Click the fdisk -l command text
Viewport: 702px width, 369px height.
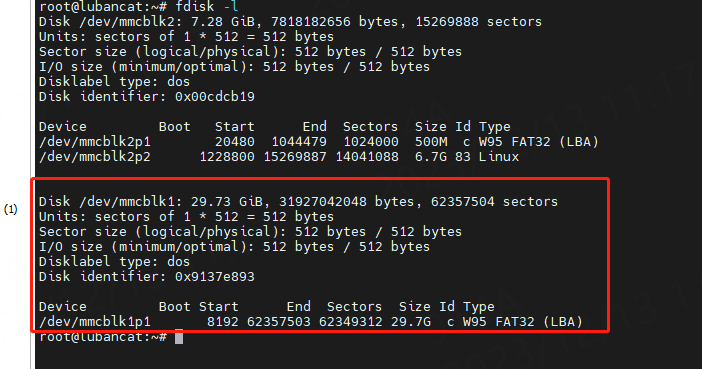206,6
